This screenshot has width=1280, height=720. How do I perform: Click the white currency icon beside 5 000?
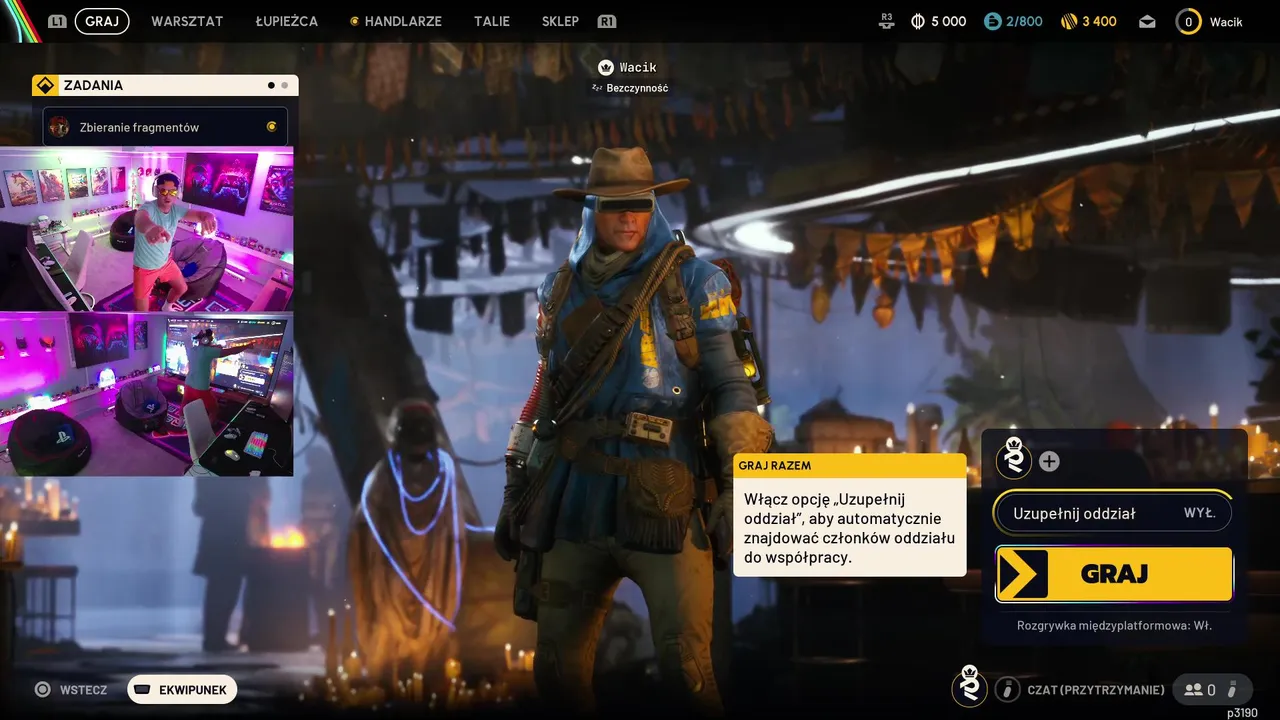pyautogui.click(x=918, y=21)
